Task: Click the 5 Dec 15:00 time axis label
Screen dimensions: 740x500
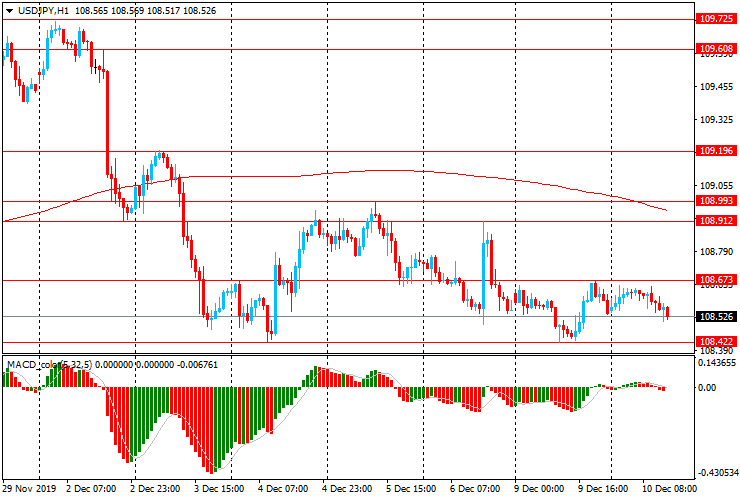Action: pos(411,488)
